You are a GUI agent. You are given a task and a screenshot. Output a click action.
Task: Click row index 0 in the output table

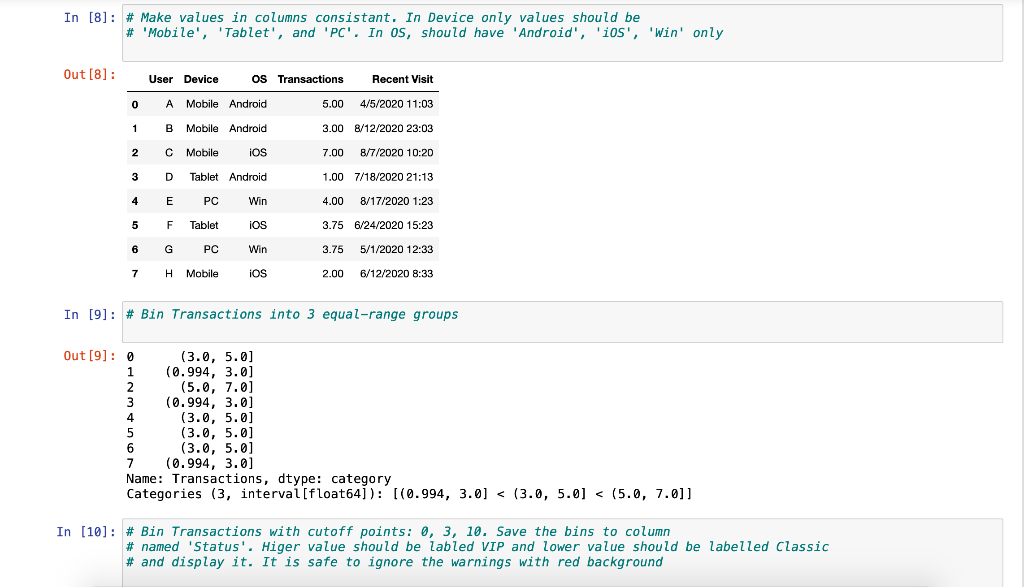click(x=135, y=104)
